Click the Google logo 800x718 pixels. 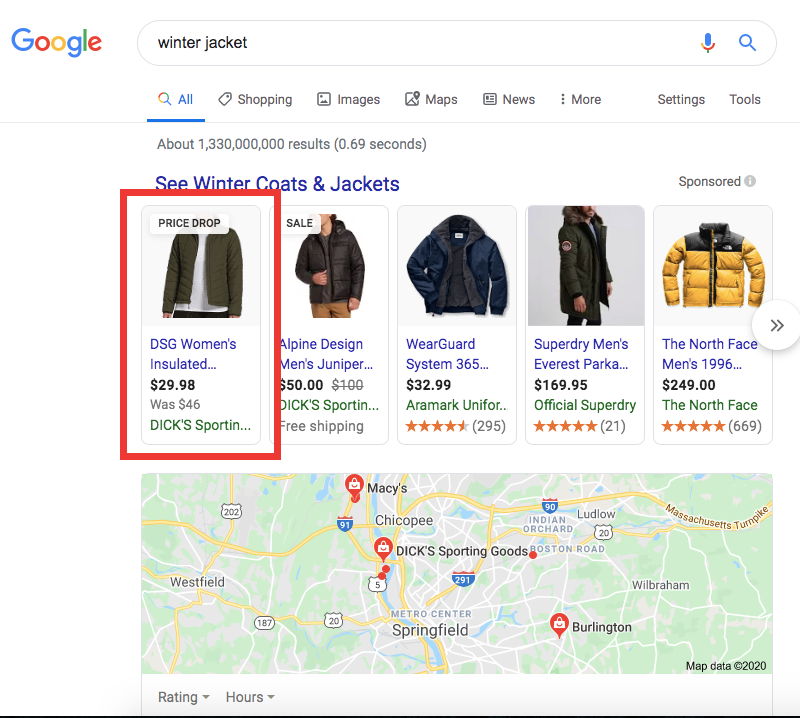click(57, 42)
